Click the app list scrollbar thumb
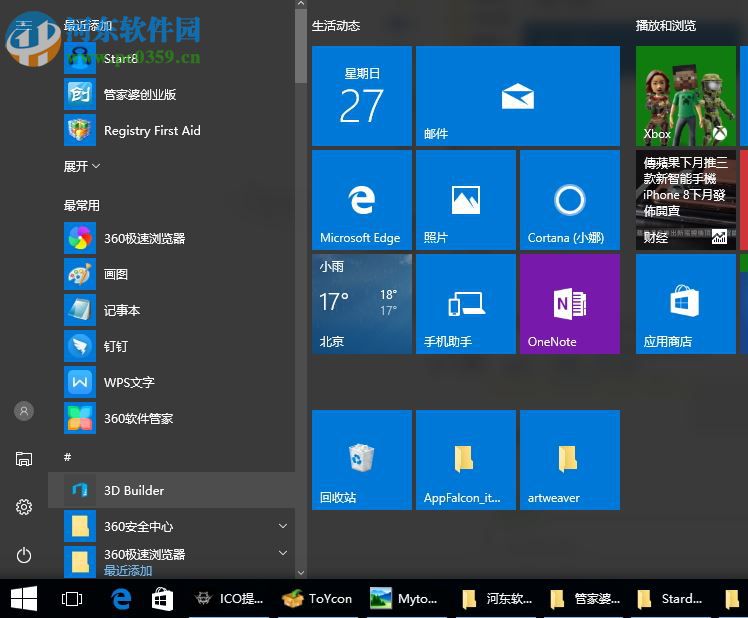Viewport: 748px width, 618px height. 301,46
